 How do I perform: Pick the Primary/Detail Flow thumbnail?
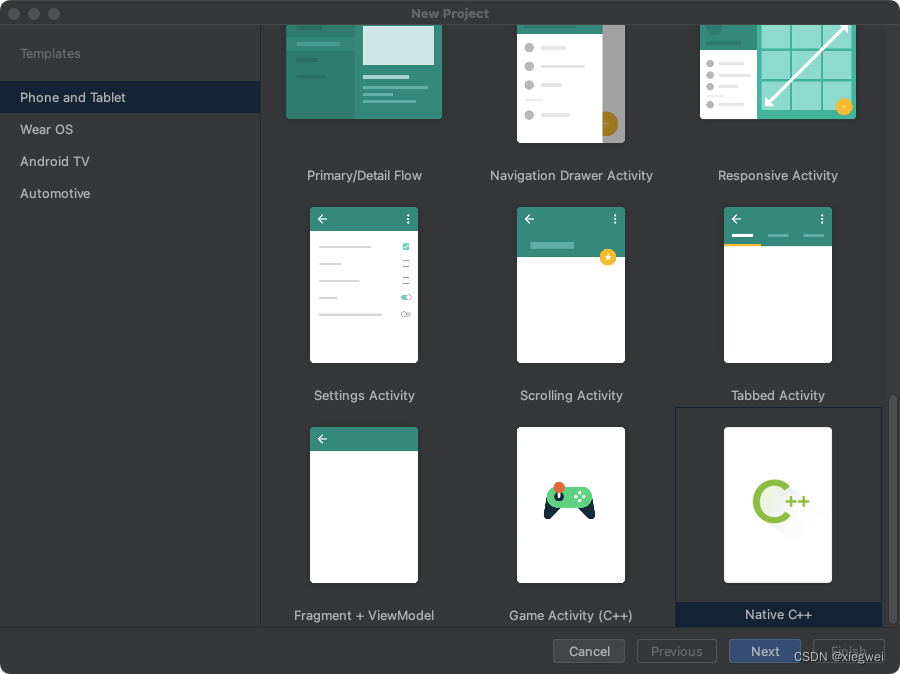[x=364, y=72]
